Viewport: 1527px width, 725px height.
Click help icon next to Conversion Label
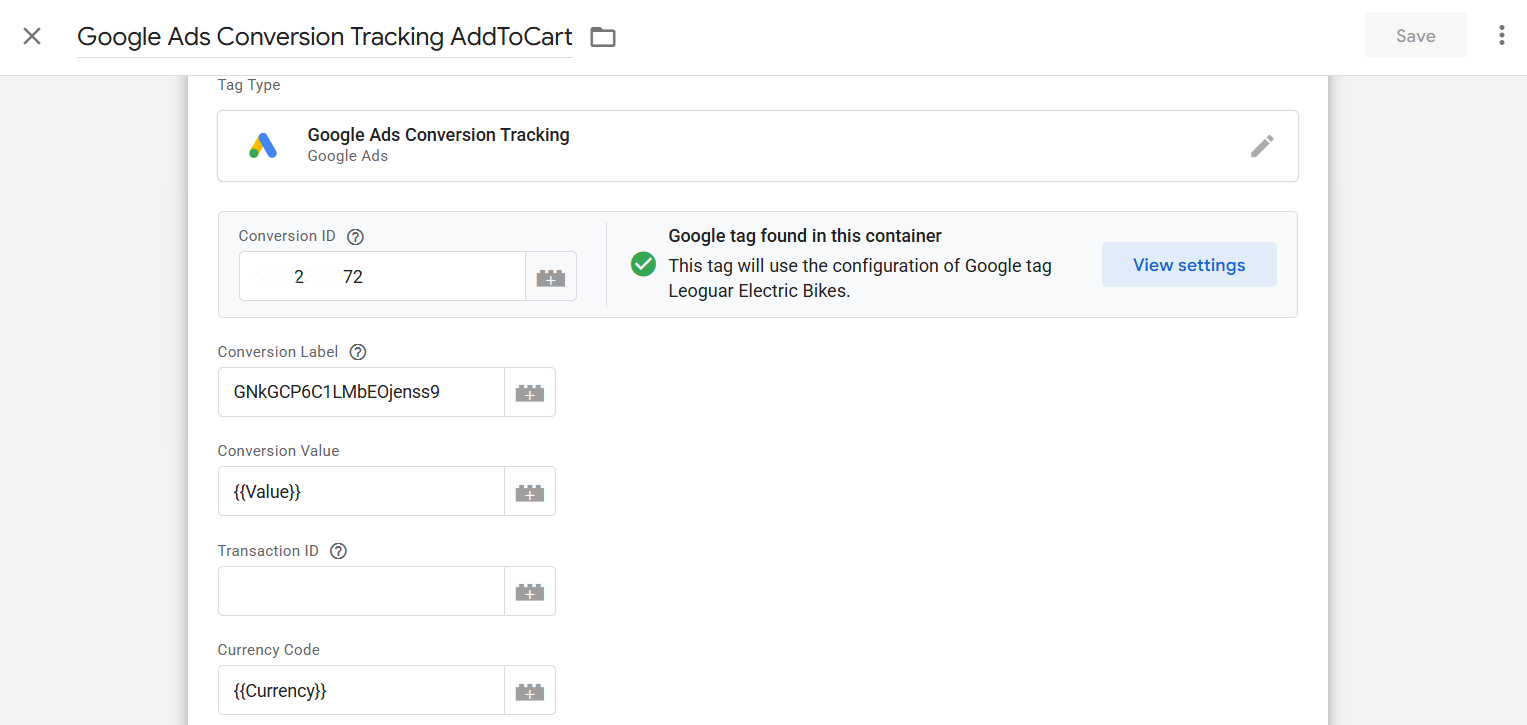click(x=358, y=352)
